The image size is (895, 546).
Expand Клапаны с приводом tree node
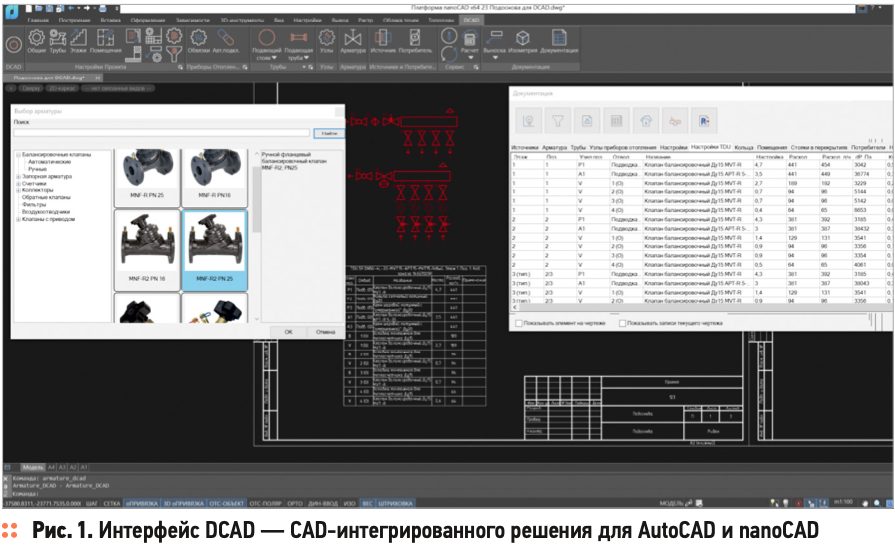click(18, 219)
